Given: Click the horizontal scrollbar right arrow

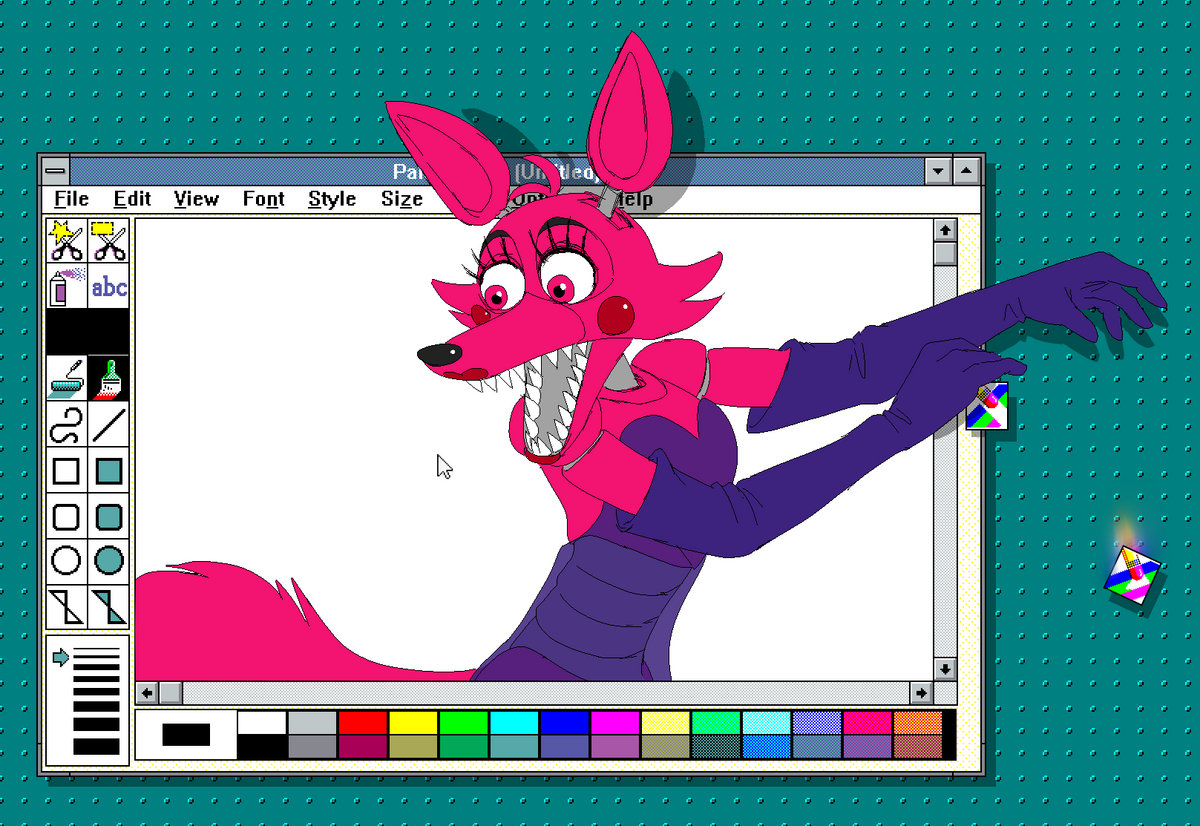Looking at the screenshot, I should (921, 692).
